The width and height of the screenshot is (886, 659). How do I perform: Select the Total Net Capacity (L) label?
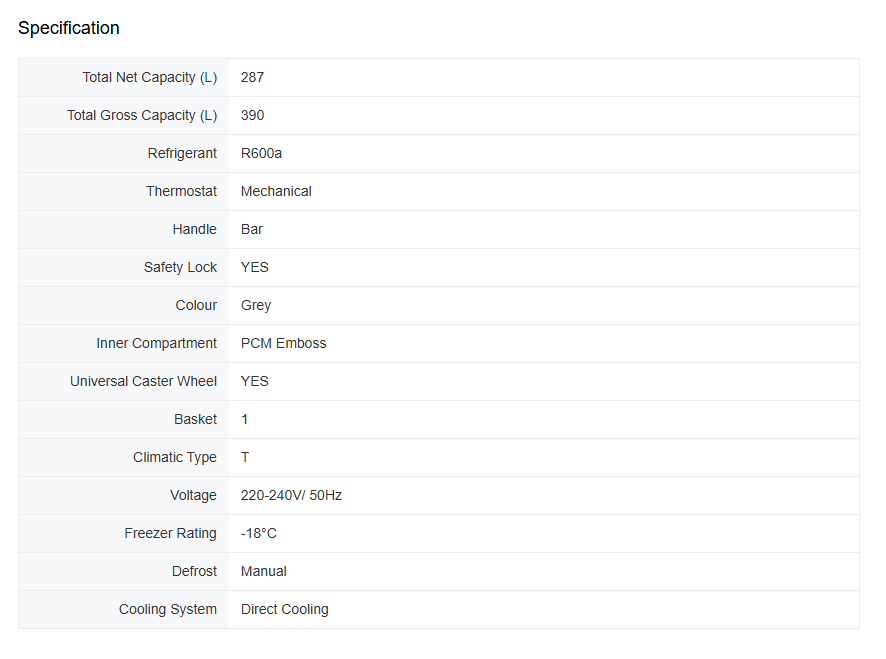(x=150, y=77)
